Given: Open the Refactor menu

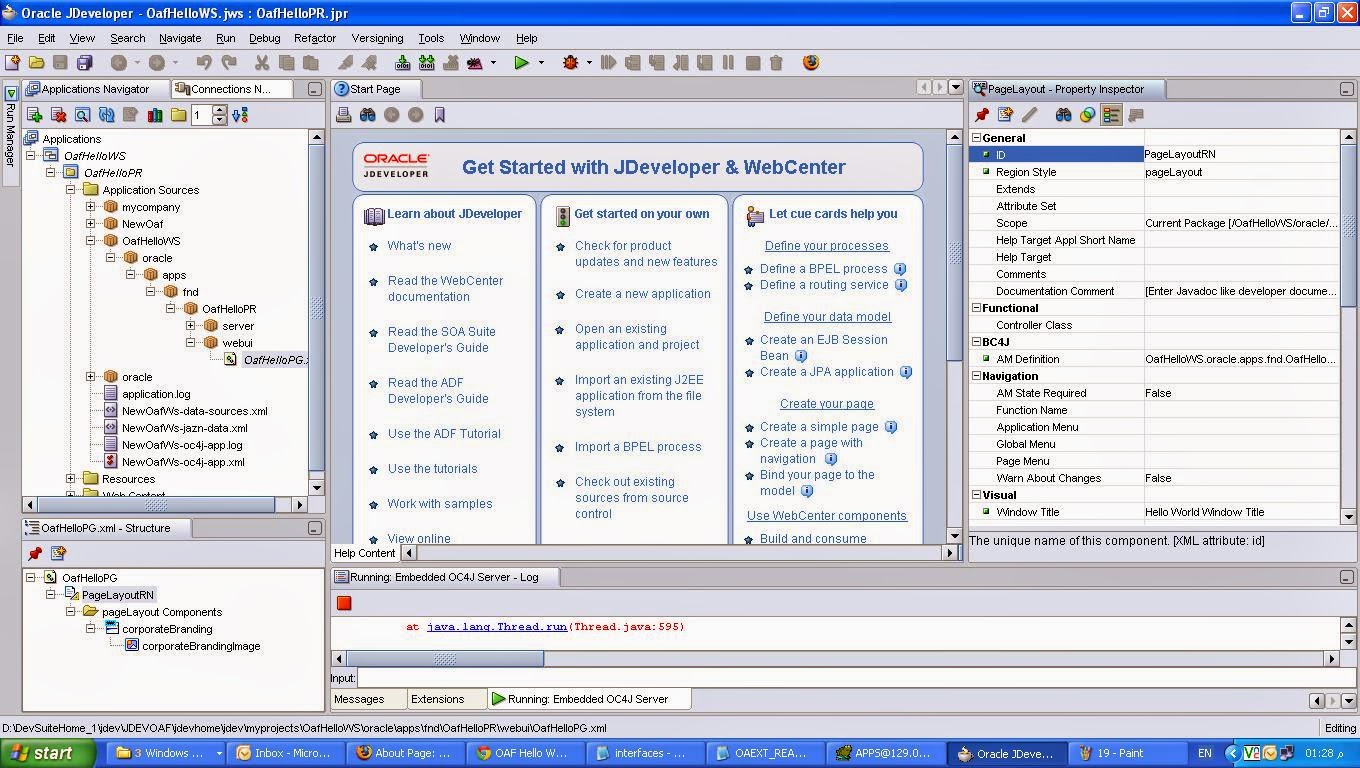Looking at the screenshot, I should click(x=314, y=38).
